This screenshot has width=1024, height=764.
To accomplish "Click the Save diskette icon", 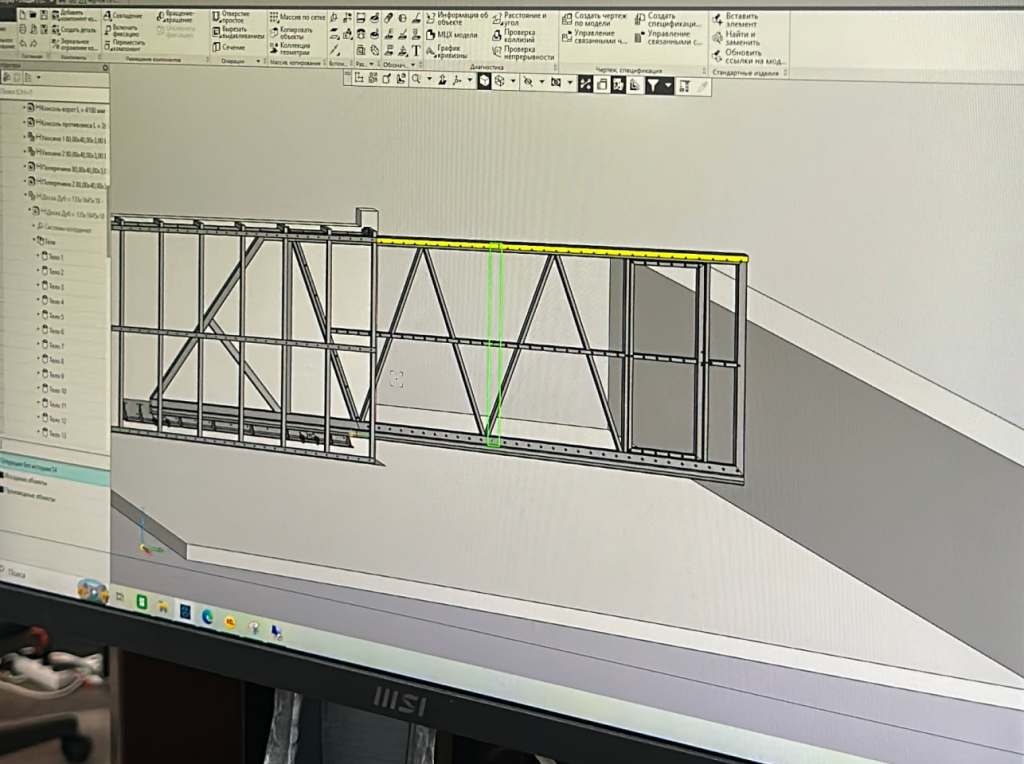I will coord(44,14).
